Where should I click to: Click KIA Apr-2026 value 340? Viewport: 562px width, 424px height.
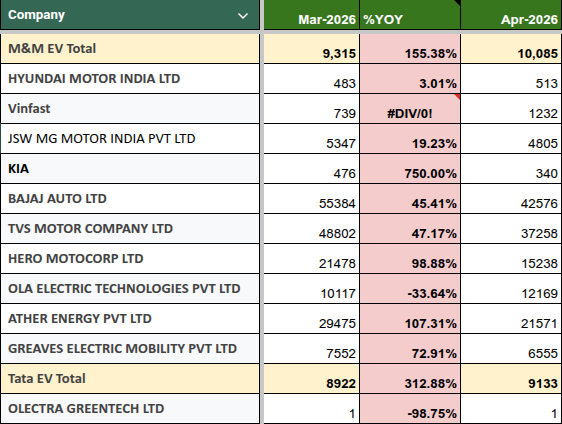tap(511, 169)
